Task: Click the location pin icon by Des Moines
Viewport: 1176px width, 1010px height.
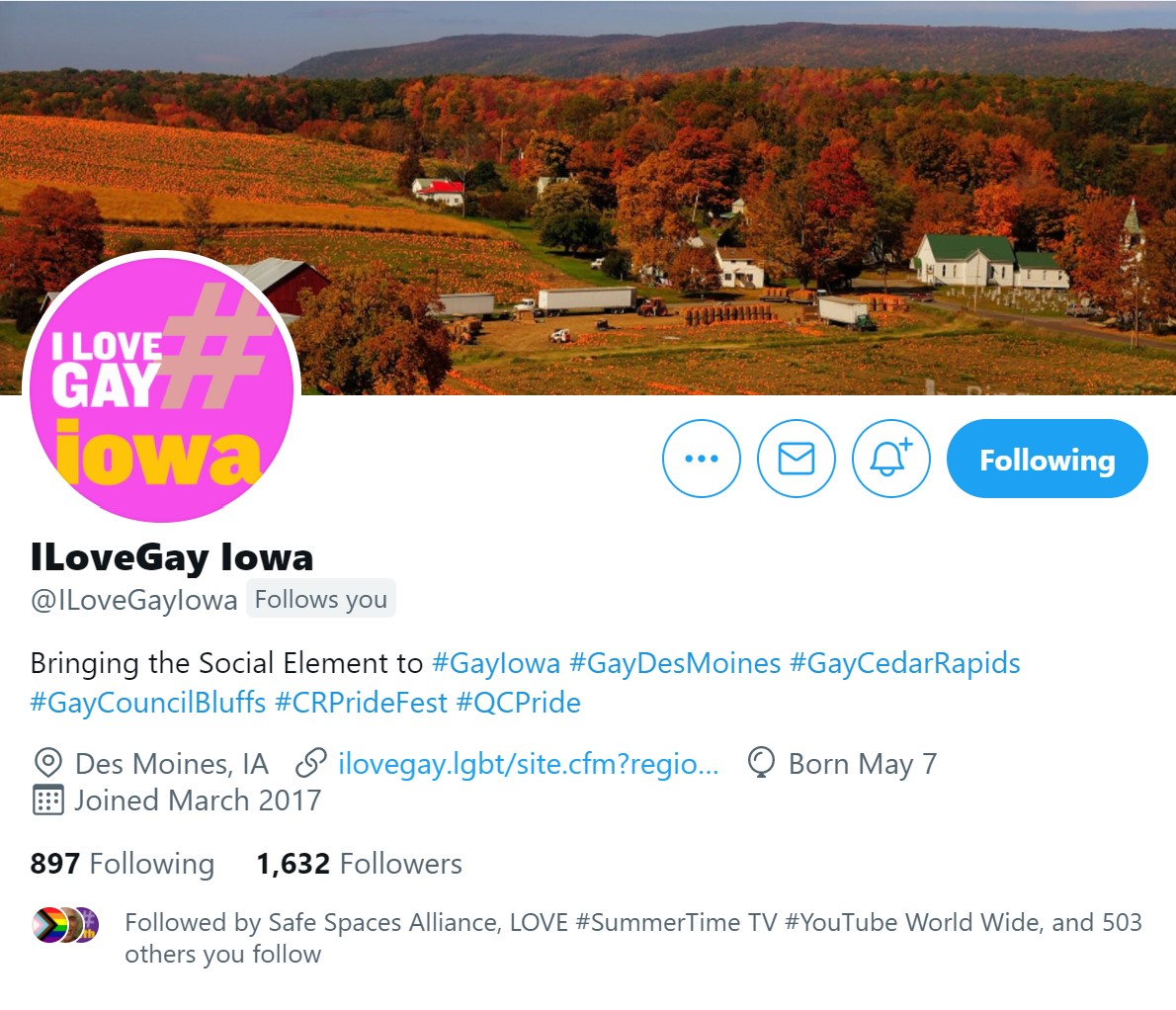Action: pyautogui.click(x=48, y=763)
